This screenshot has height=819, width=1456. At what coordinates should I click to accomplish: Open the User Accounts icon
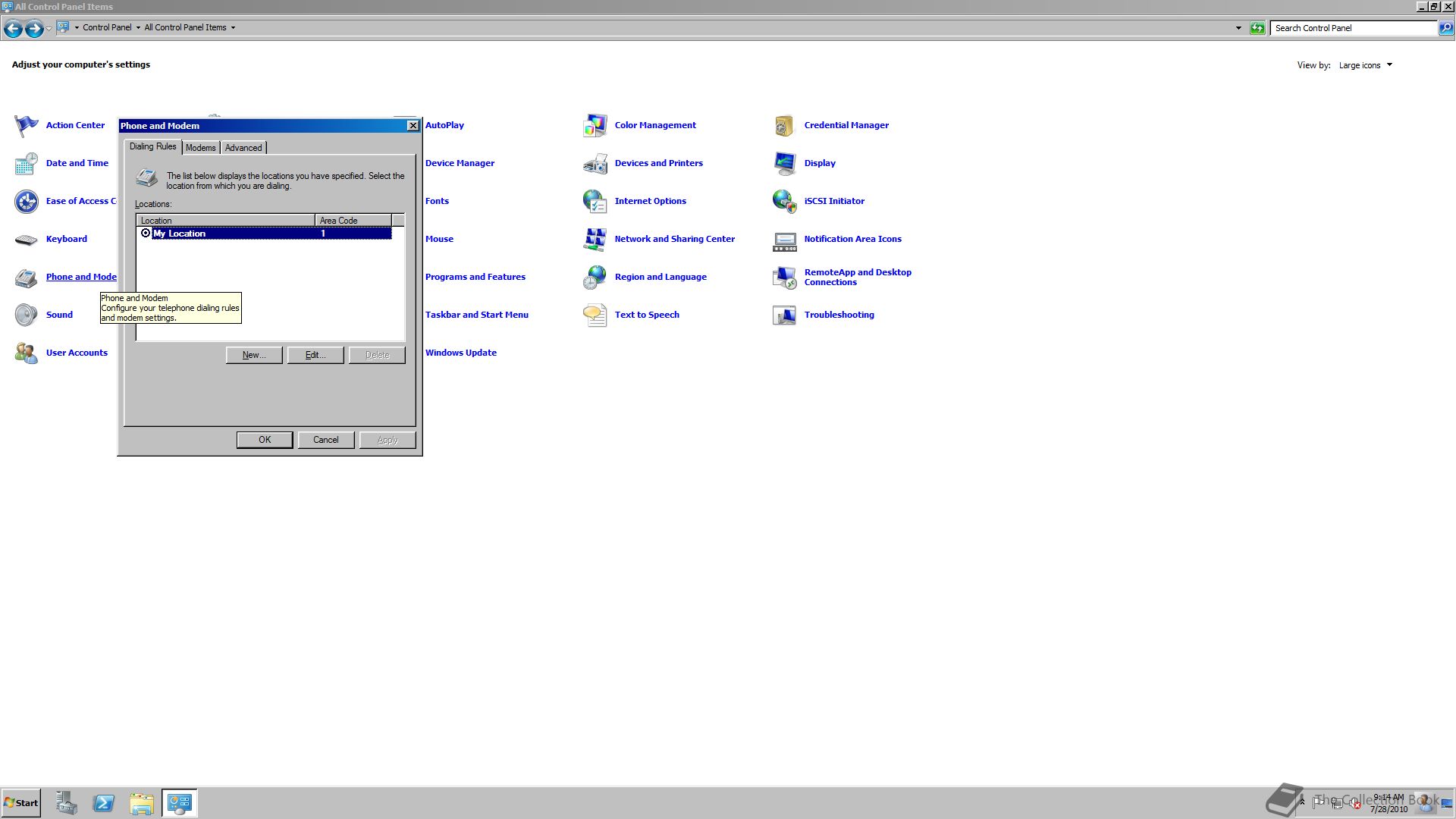[x=27, y=353]
